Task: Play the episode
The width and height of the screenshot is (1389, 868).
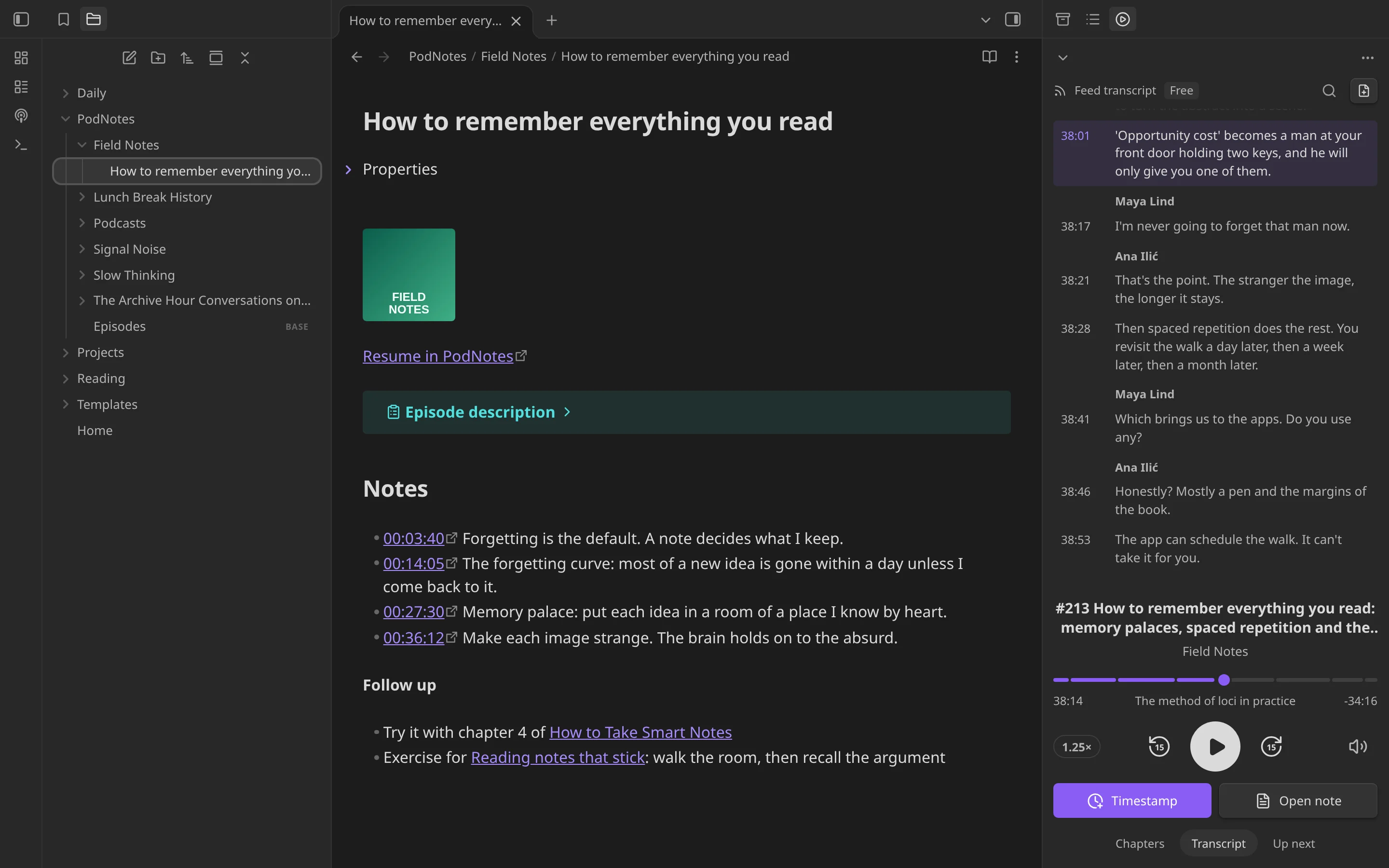Action: pyautogui.click(x=1215, y=747)
